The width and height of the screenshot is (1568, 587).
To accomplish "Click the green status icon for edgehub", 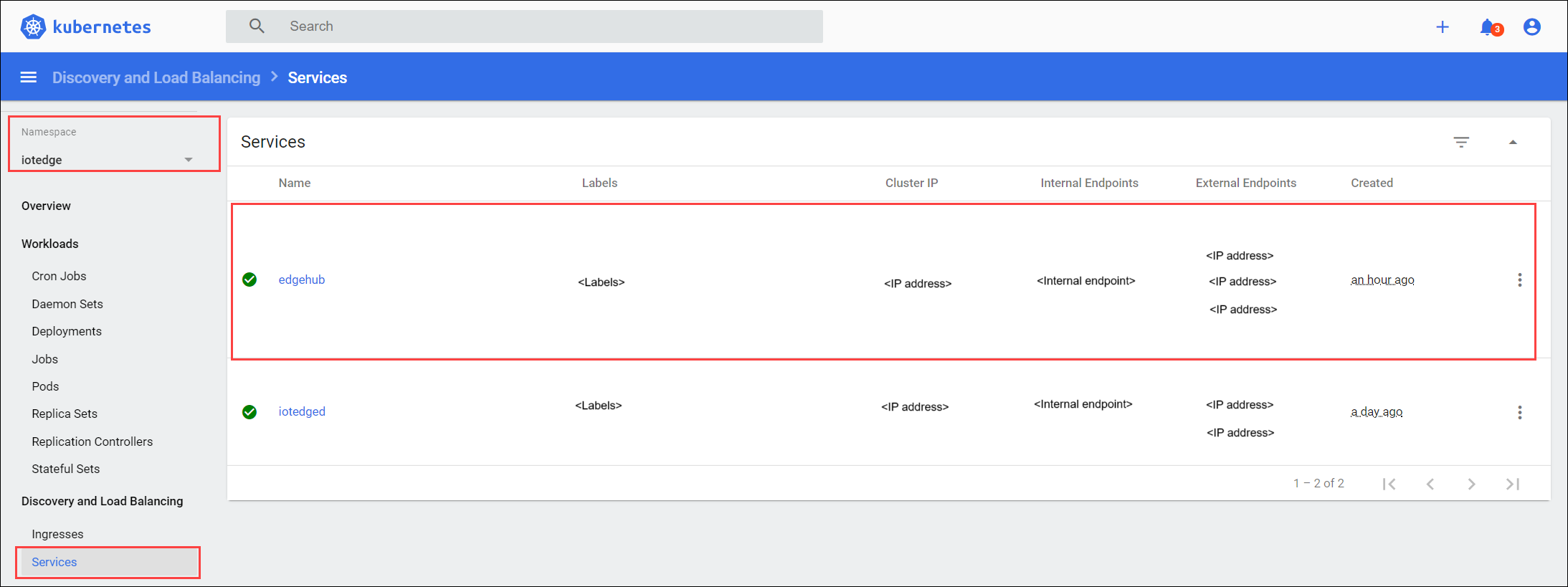I will click(x=250, y=280).
